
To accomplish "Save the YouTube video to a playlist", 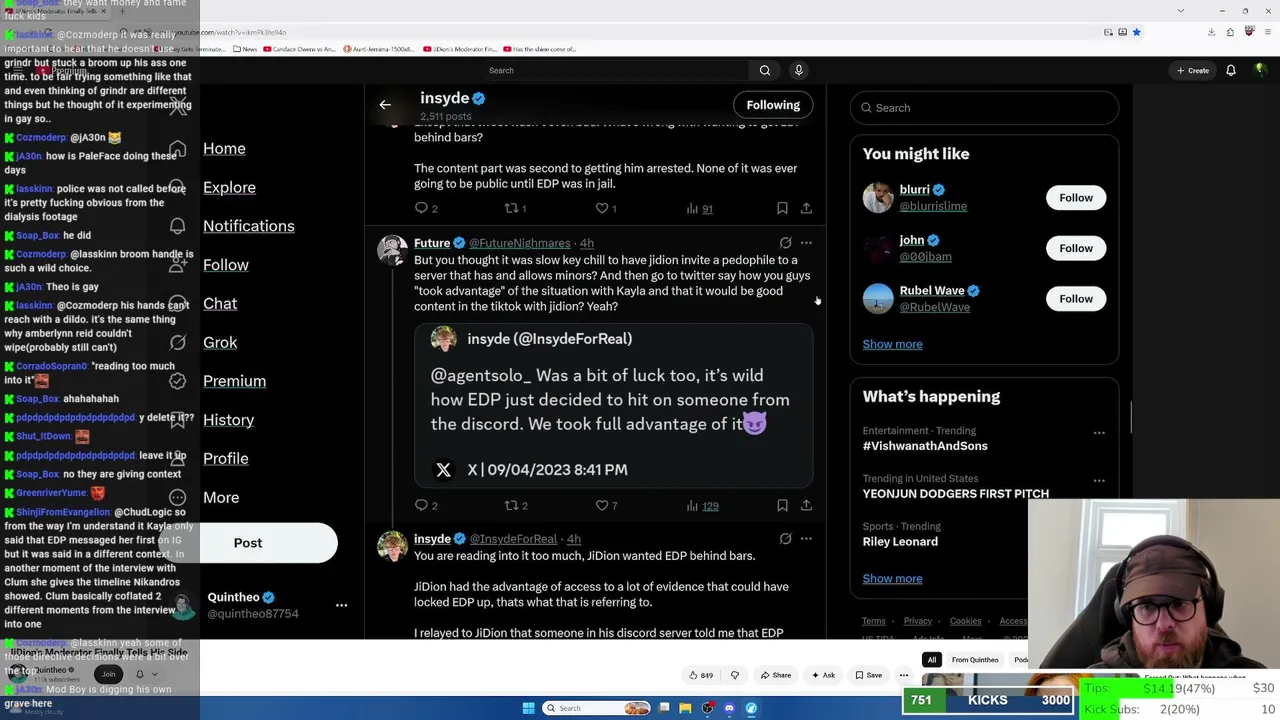I will (868, 675).
